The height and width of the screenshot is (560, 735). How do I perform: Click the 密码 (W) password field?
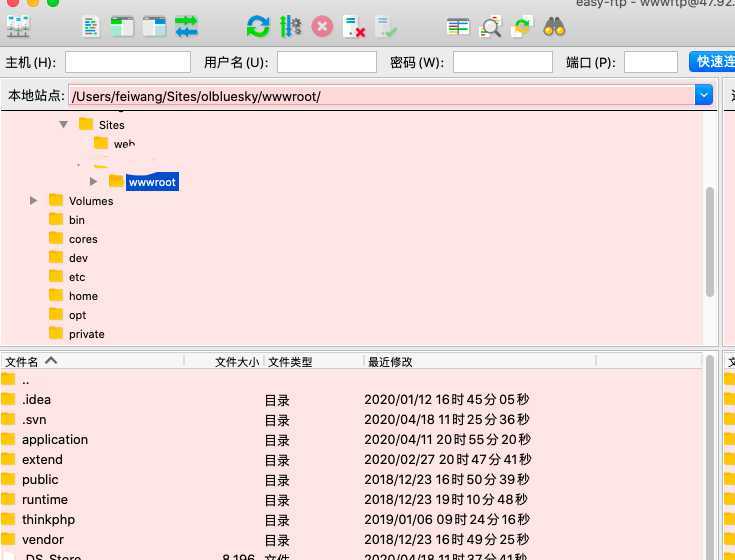[x=502, y=62]
